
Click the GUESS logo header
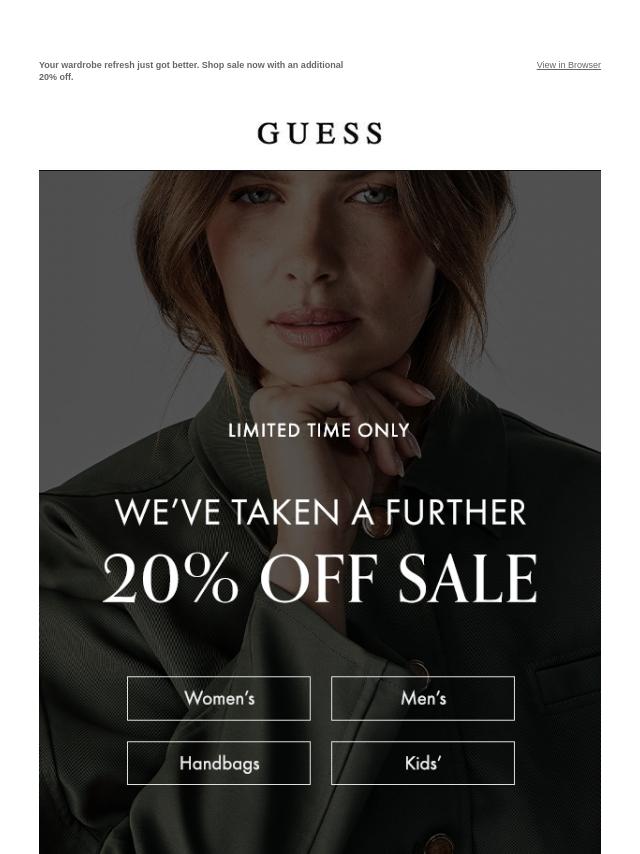click(x=320, y=133)
